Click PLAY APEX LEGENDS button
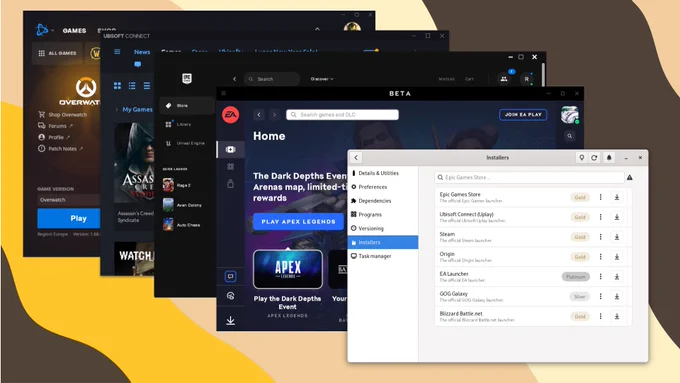The image size is (680, 383). [298, 222]
